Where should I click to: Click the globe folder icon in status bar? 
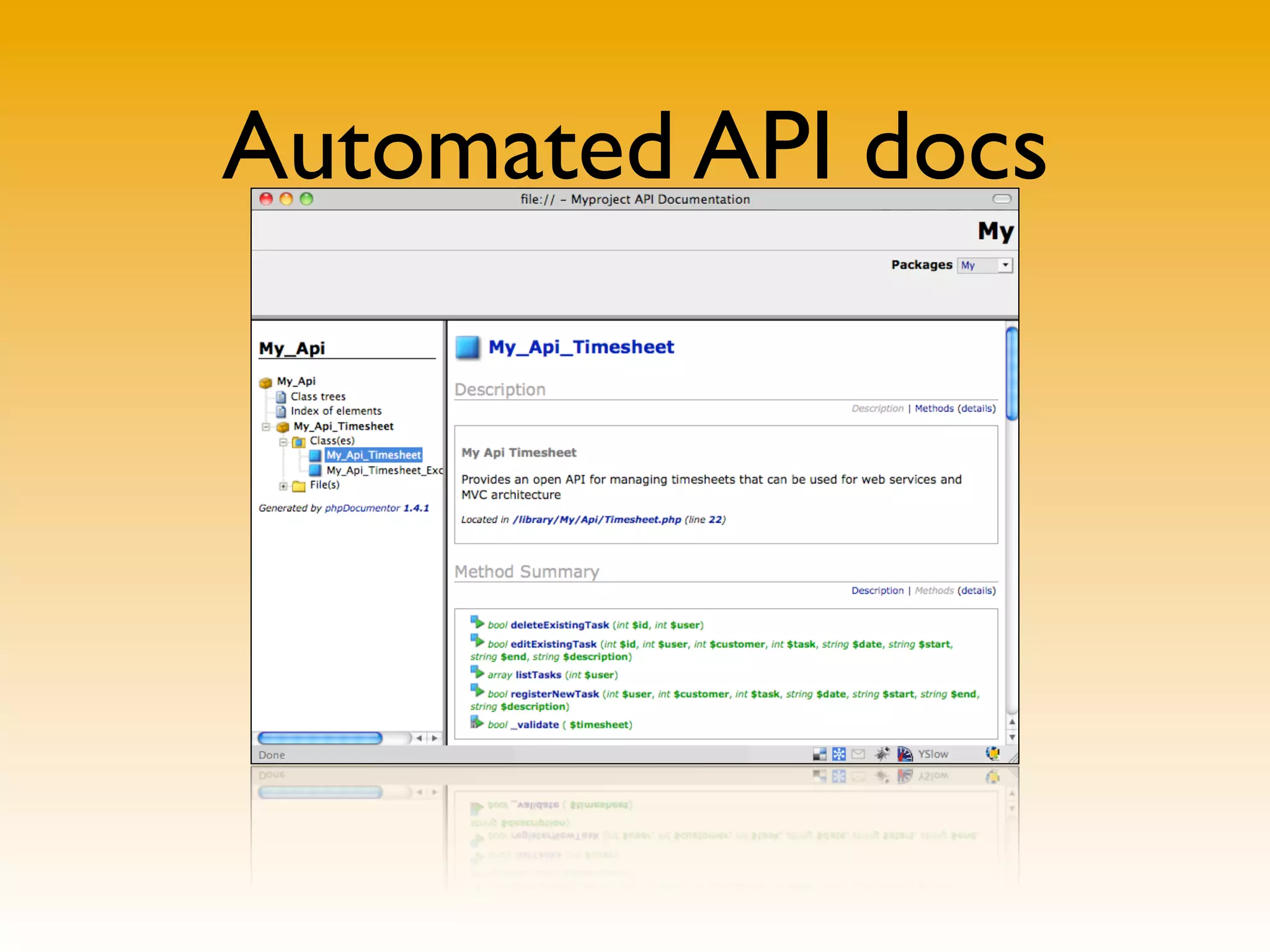pyautogui.click(x=993, y=754)
